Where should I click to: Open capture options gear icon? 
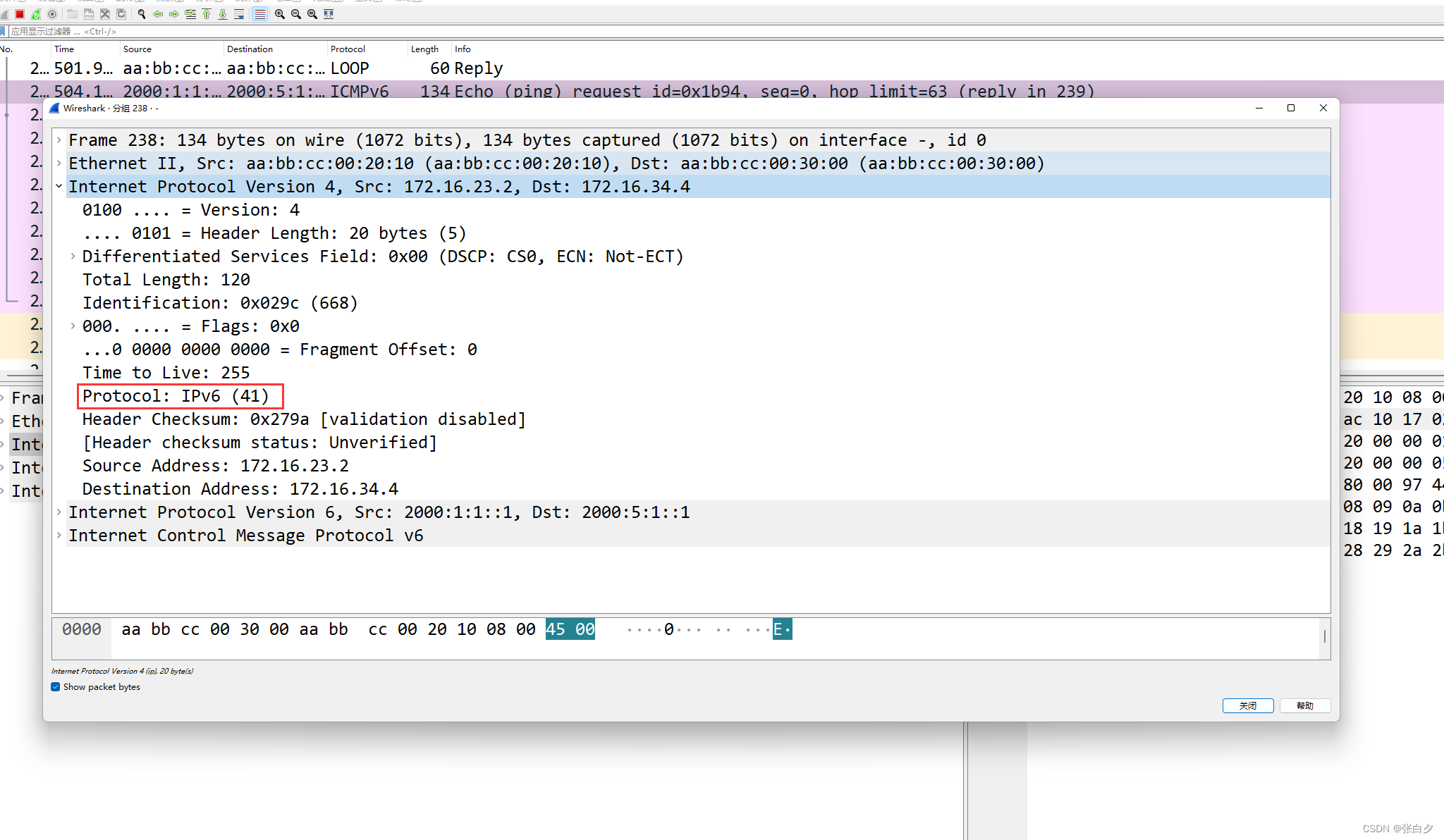click(x=52, y=14)
